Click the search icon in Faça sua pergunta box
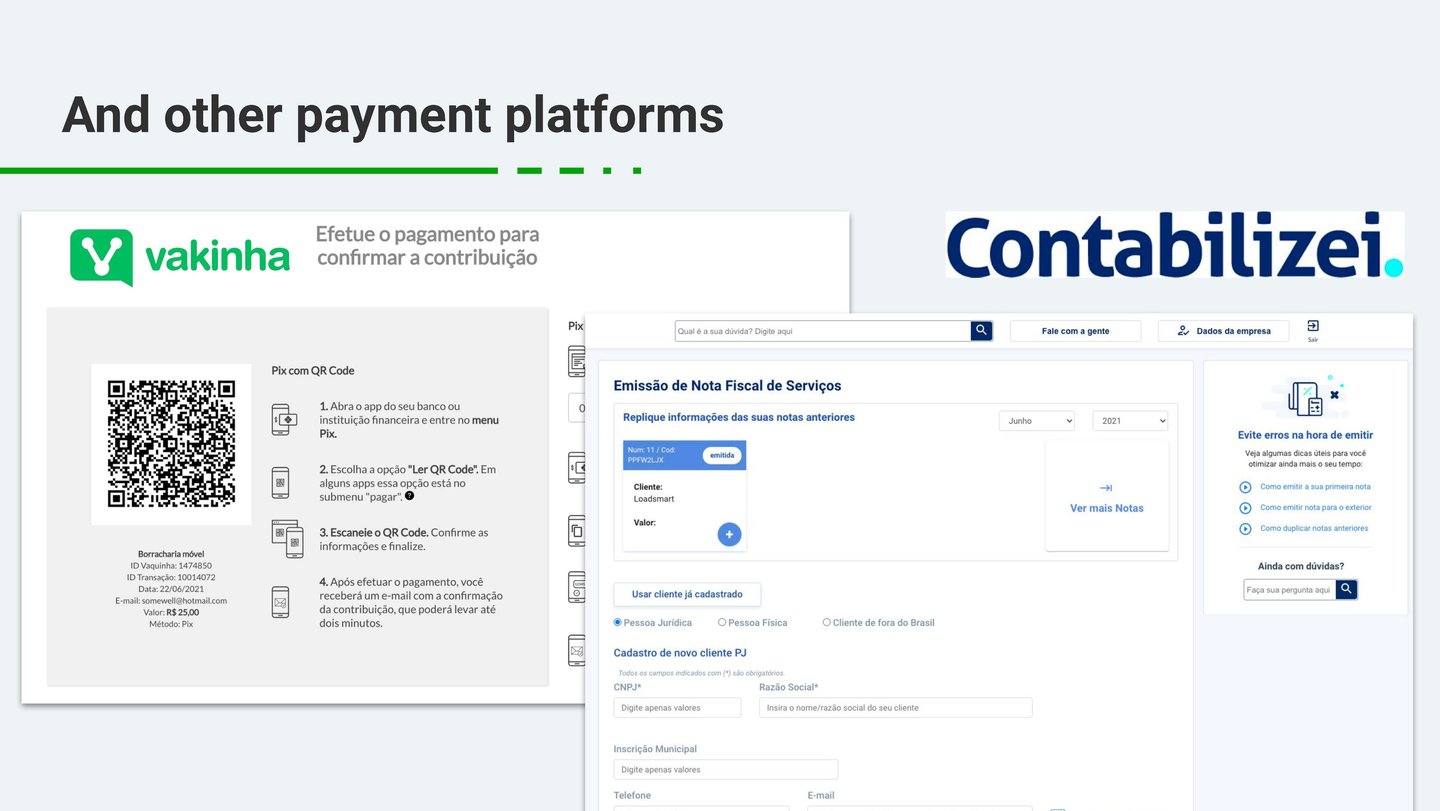This screenshot has height=811, width=1440. 1347,589
